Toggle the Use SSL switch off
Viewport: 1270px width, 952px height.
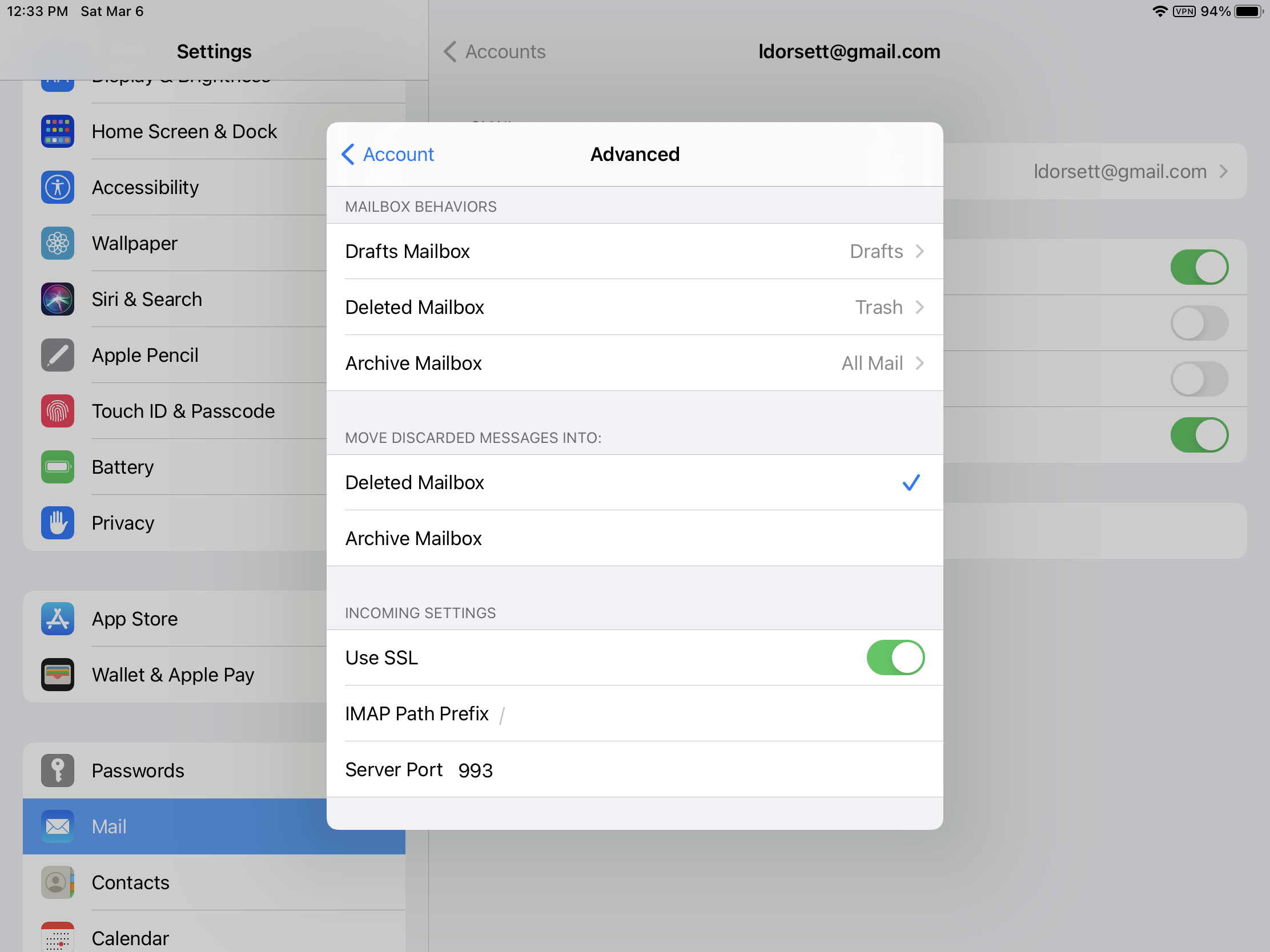pyautogui.click(x=894, y=657)
